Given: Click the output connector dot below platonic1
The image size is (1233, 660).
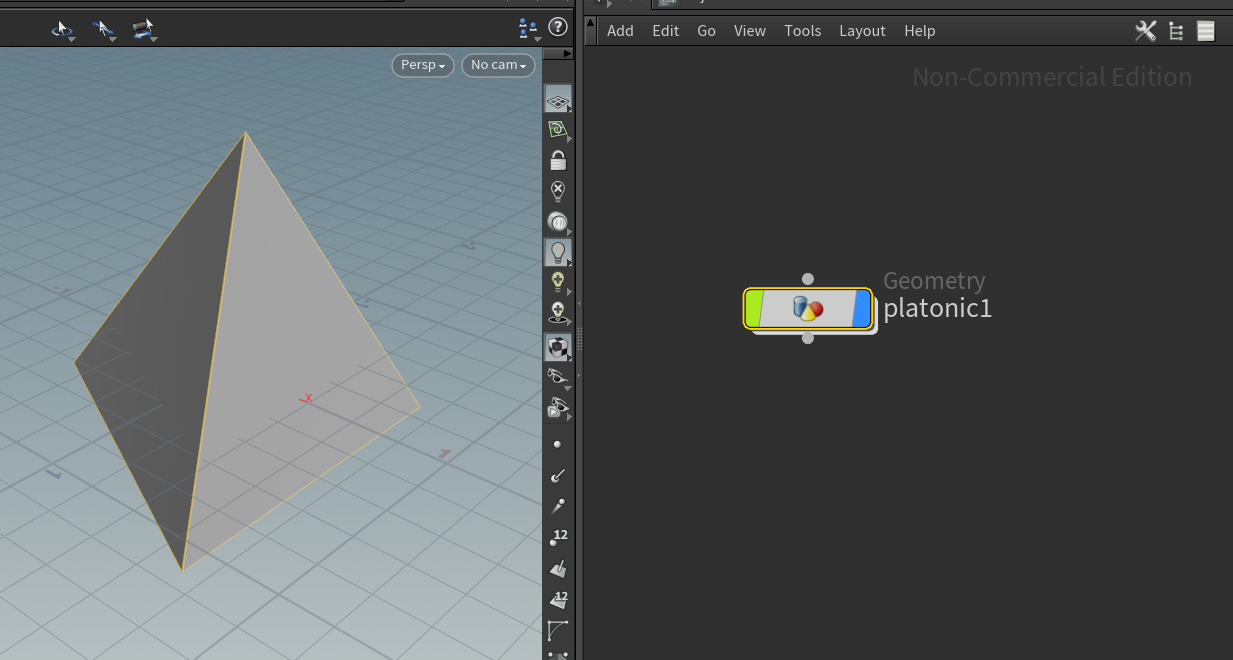Looking at the screenshot, I should 808,338.
